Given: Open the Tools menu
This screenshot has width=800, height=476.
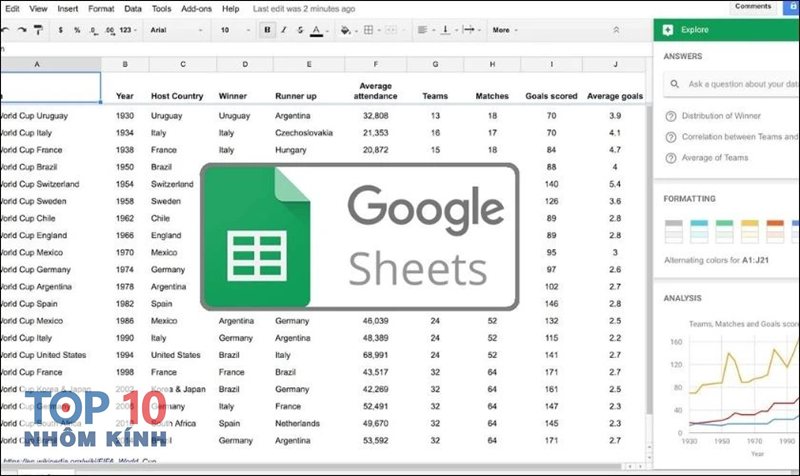Looking at the screenshot, I should (x=161, y=9).
